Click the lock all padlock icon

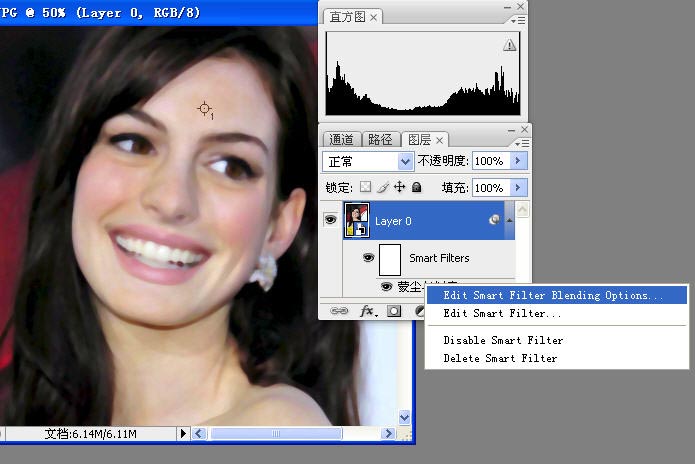[x=416, y=187]
